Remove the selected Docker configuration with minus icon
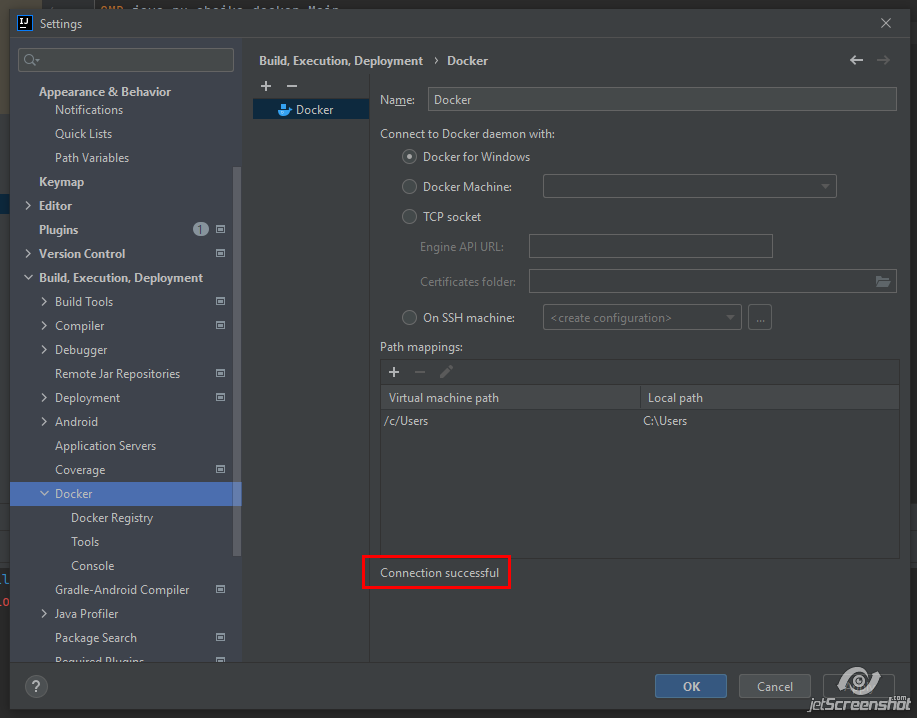 click(x=292, y=86)
